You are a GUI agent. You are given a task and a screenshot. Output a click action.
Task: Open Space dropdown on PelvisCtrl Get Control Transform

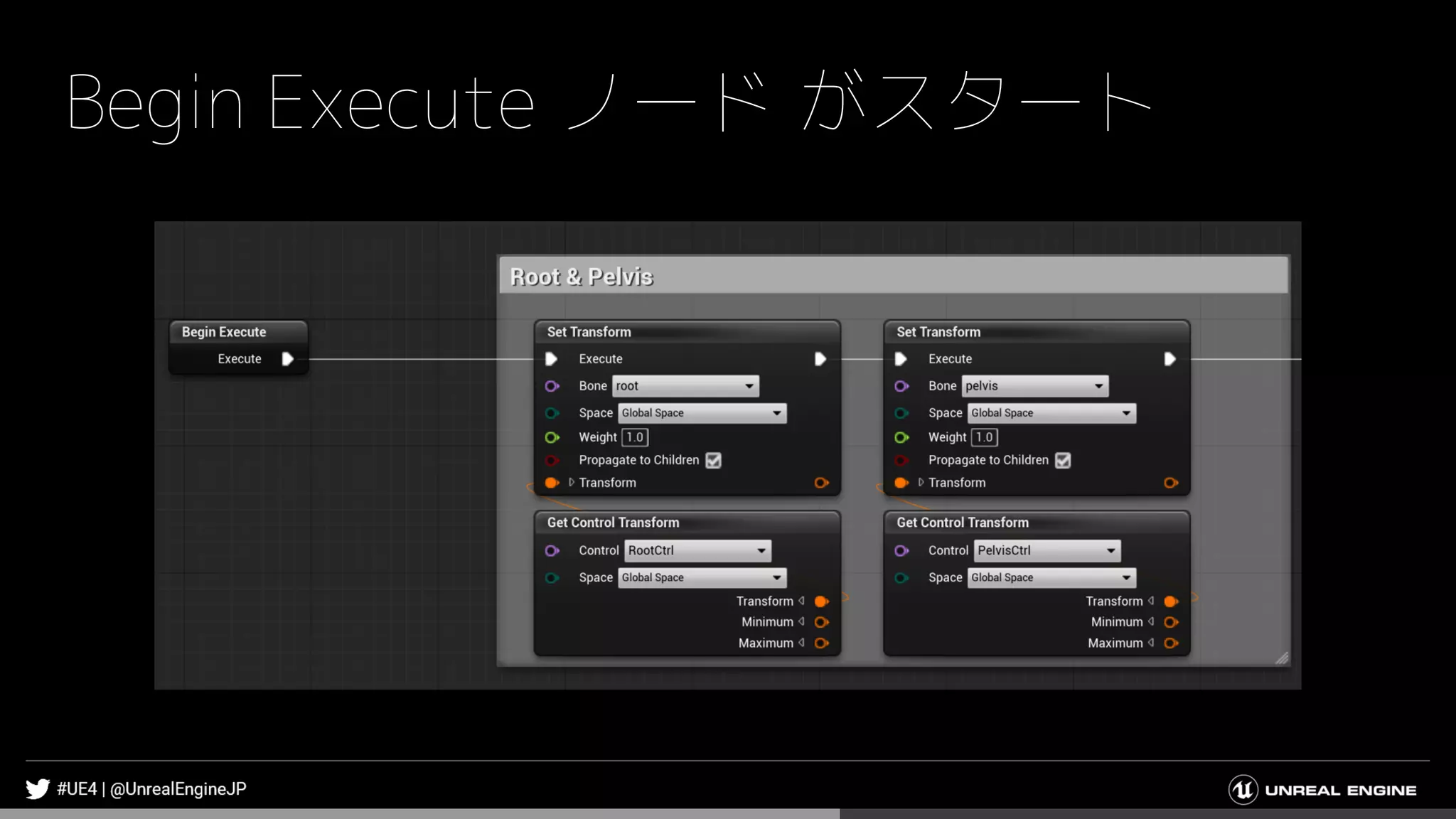tap(1052, 578)
